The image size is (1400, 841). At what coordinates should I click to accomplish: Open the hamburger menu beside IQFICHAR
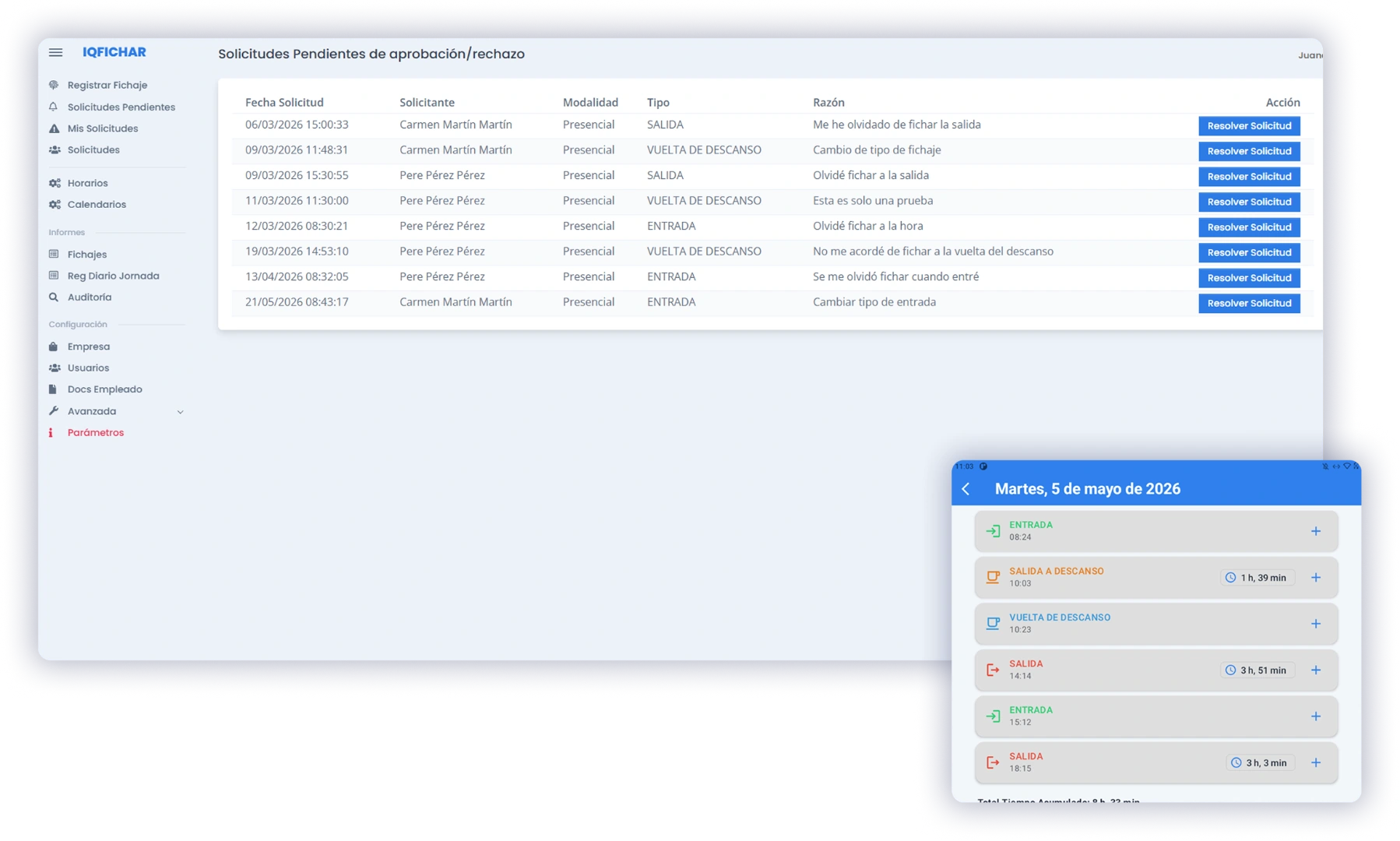tap(55, 53)
